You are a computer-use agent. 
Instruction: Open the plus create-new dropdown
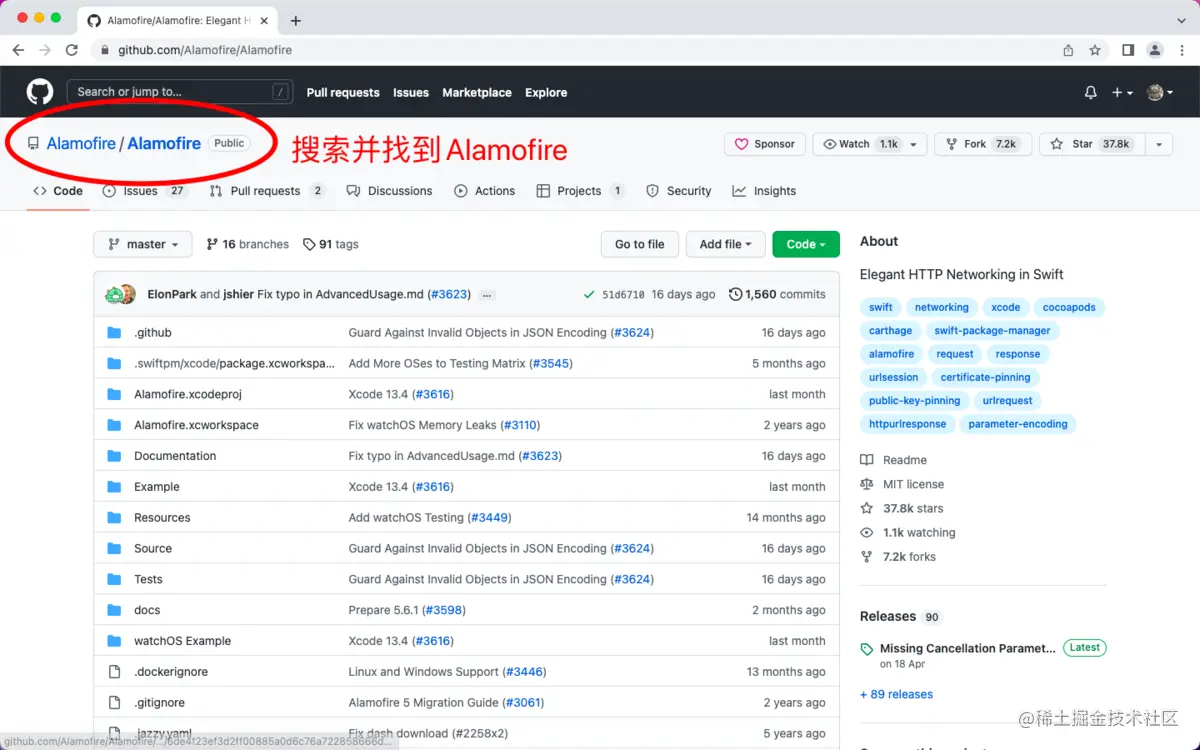tap(1122, 92)
